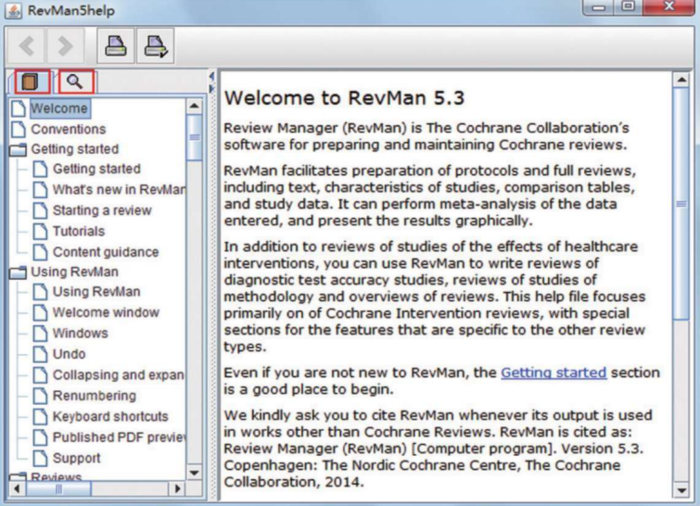This screenshot has height=506, width=700.
Task: Open Published PDF preview topic
Action: [x=119, y=437]
